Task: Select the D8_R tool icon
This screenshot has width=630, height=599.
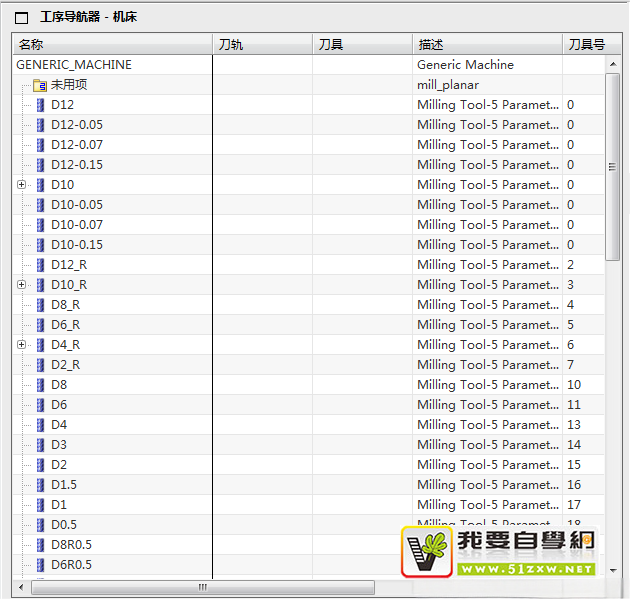Action: pos(41,305)
